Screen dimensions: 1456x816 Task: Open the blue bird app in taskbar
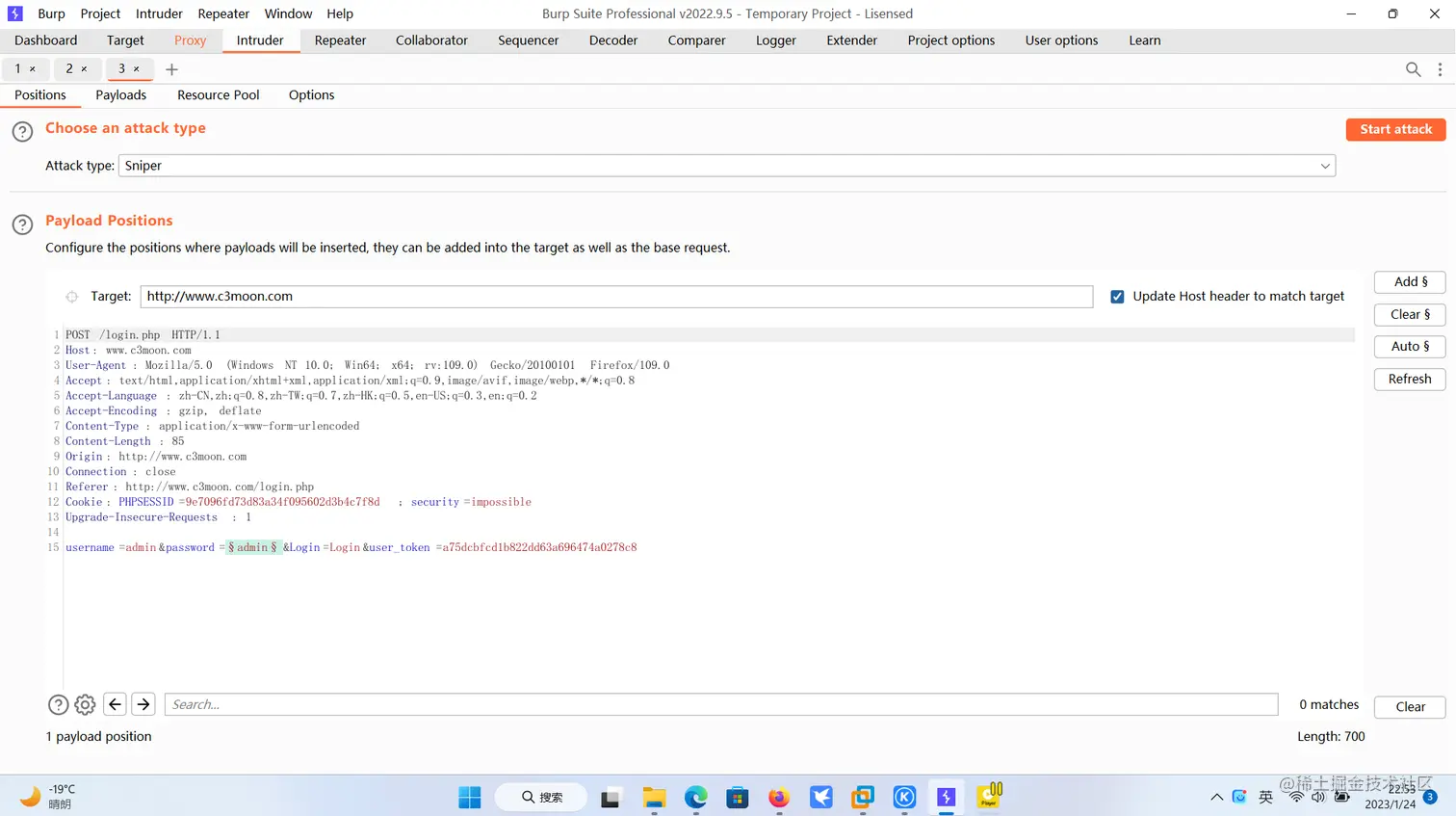(821, 797)
